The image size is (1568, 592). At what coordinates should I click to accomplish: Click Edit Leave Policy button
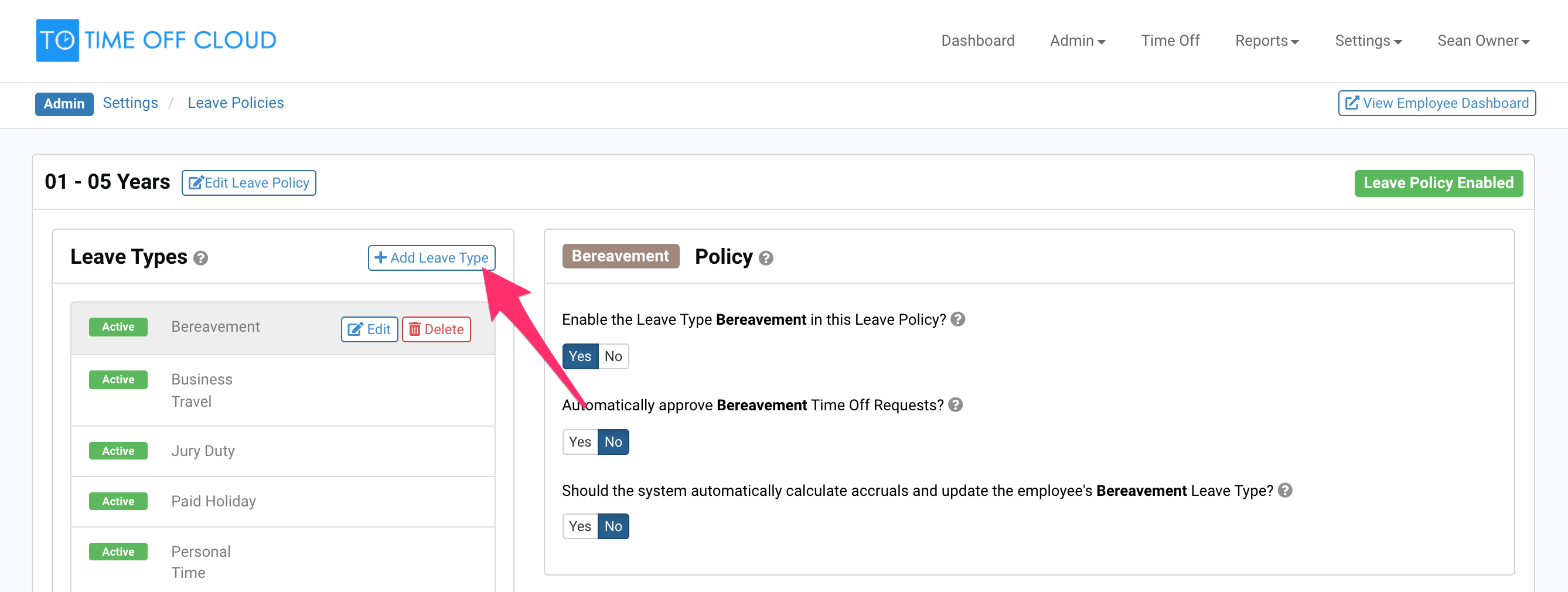pyautogui.click(x=248, y=183)
